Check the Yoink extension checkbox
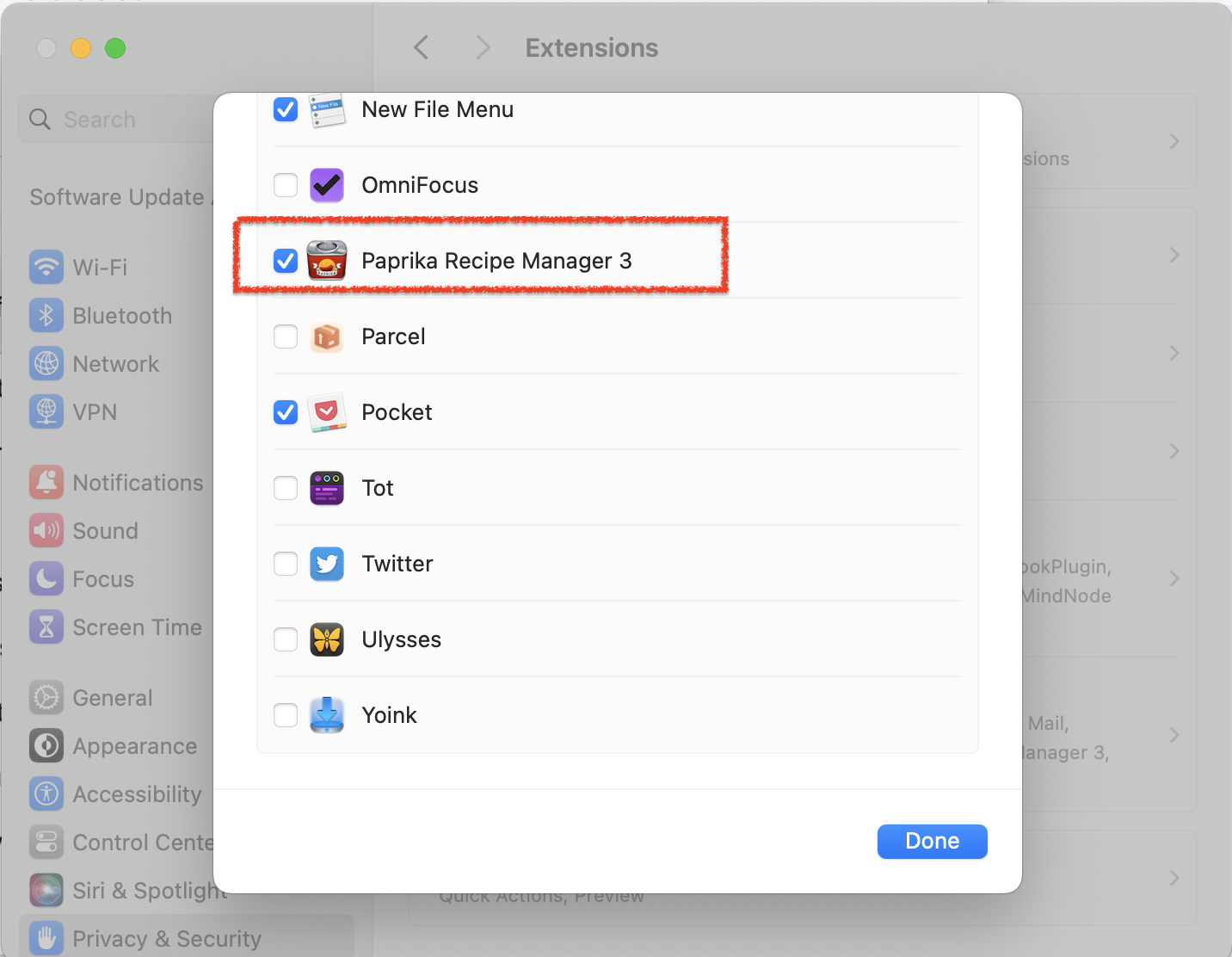Image resolution: width=1232 pixels, height=957 pixels. (286, 715)
